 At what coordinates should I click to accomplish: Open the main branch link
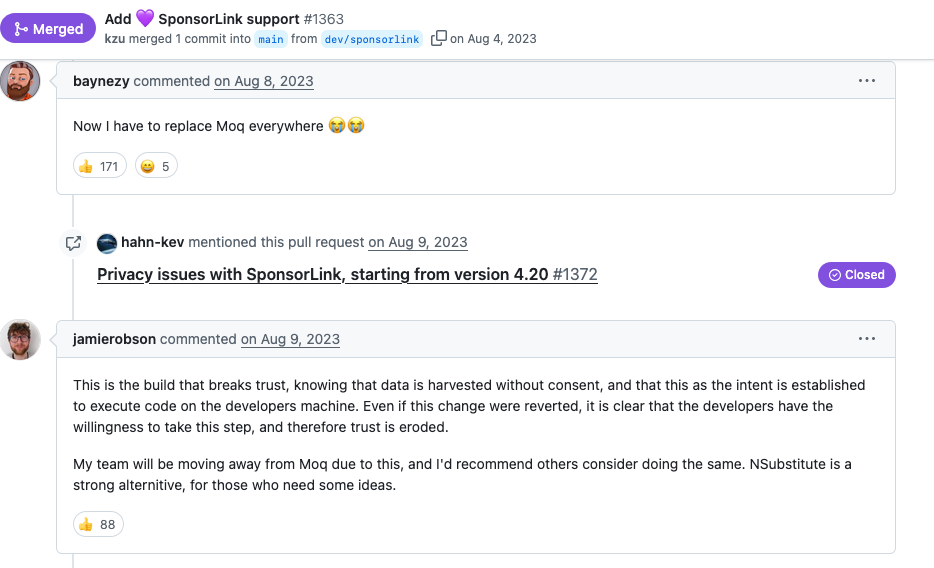pos(270,39)
